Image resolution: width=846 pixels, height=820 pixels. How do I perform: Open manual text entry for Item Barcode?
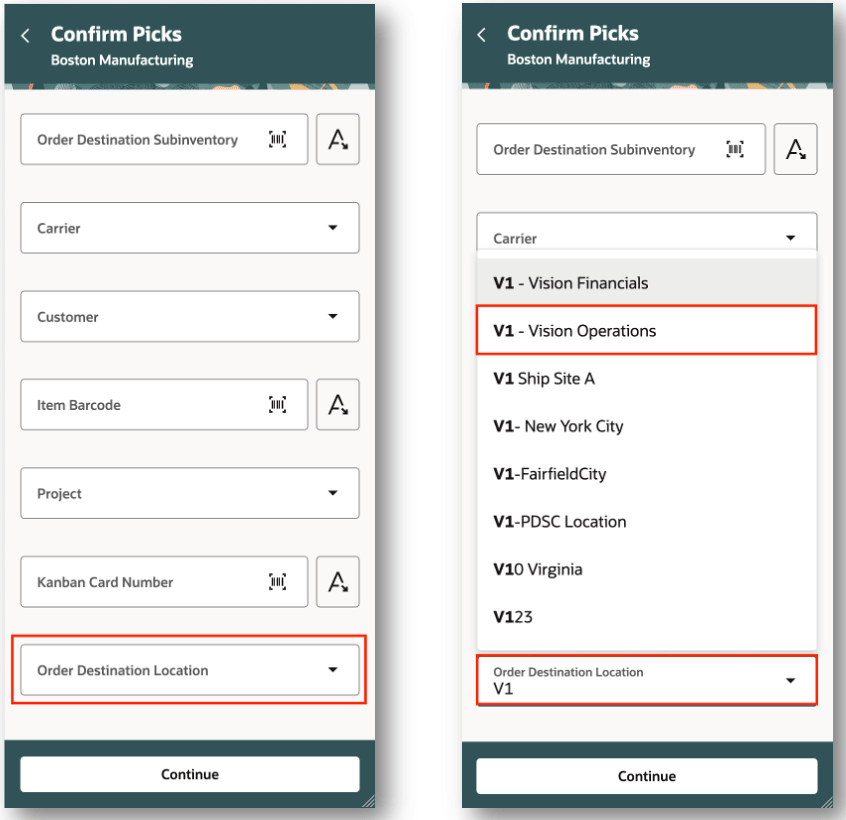coord(337,404)
